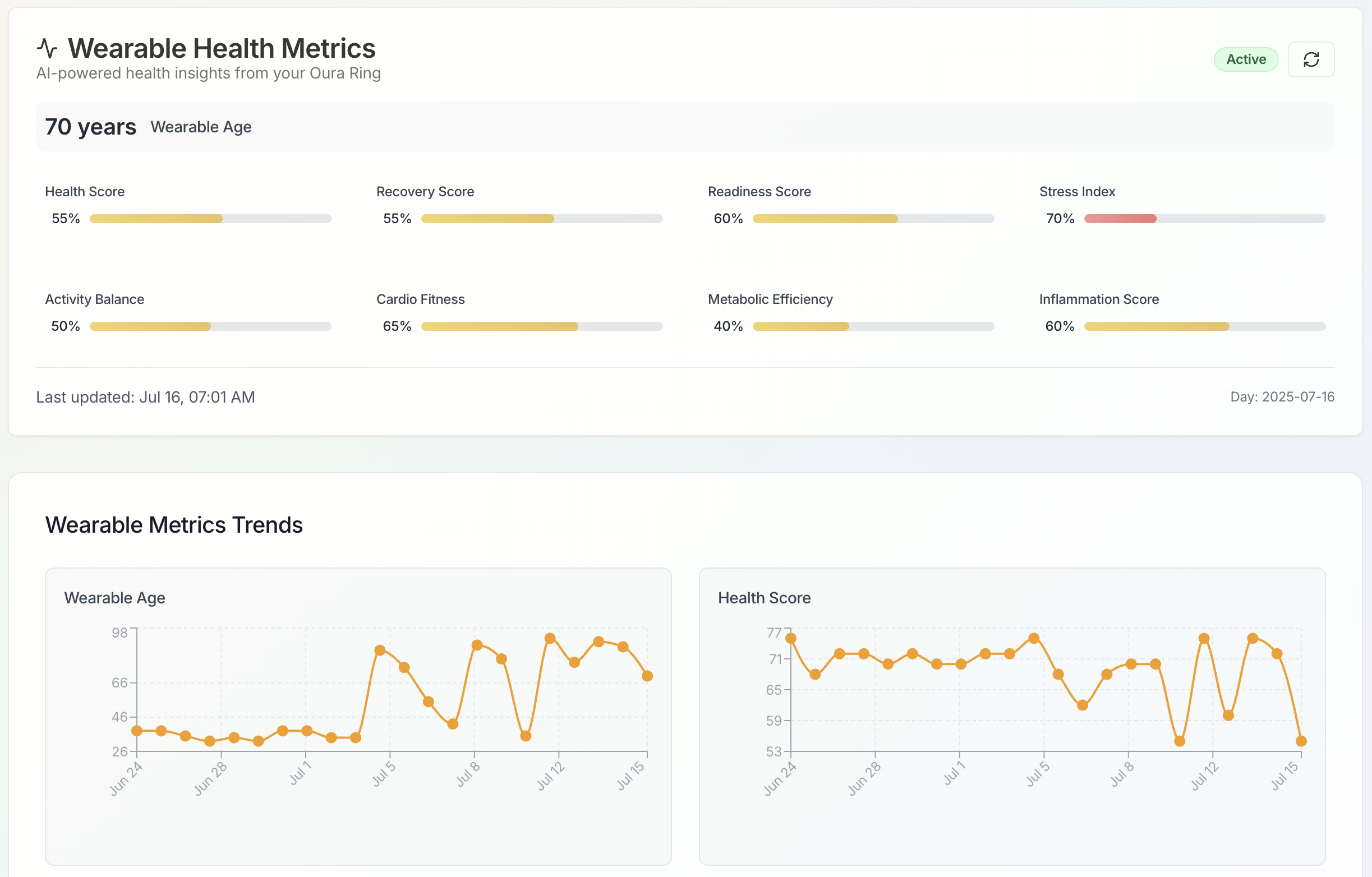Click the Recovery Score progress bar
This screenshot has width=1372, height=877.
click(x=541, y=219)
